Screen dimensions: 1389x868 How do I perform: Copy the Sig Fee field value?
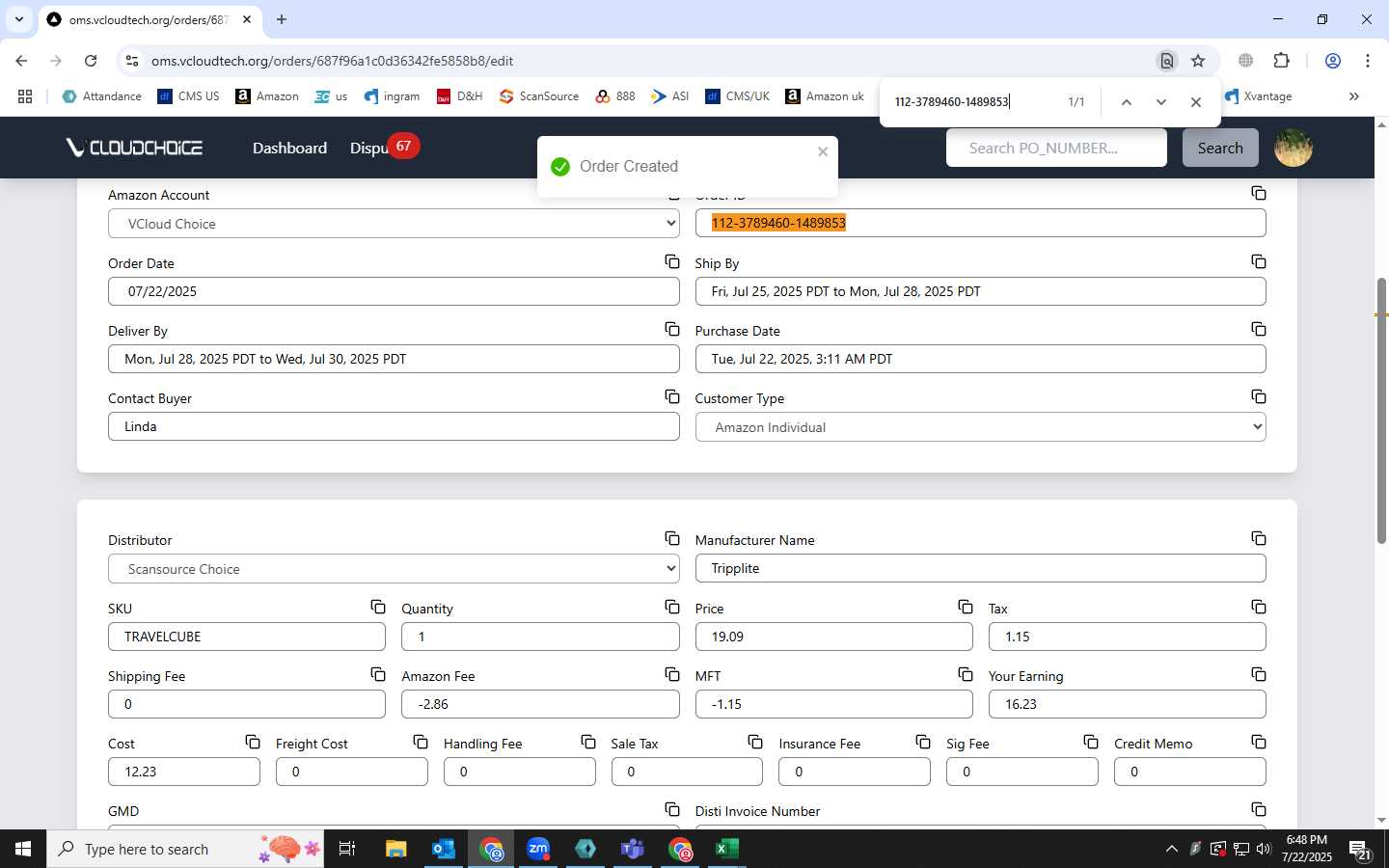coord(1091,742)
